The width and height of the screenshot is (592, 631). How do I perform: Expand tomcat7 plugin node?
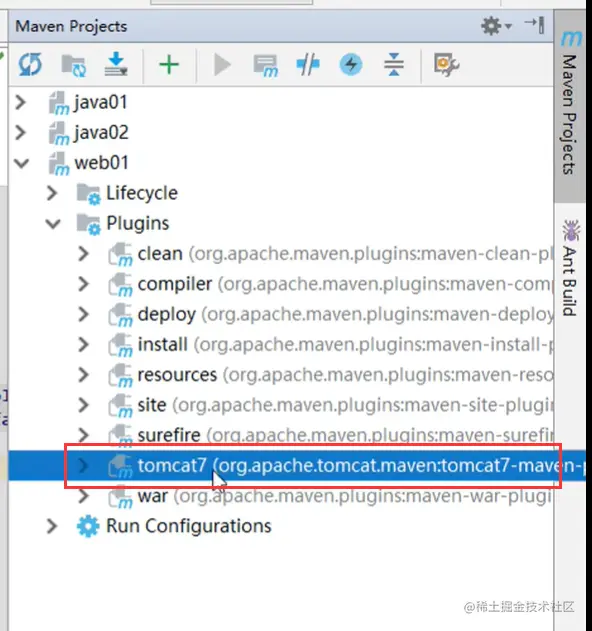(83, 466)
